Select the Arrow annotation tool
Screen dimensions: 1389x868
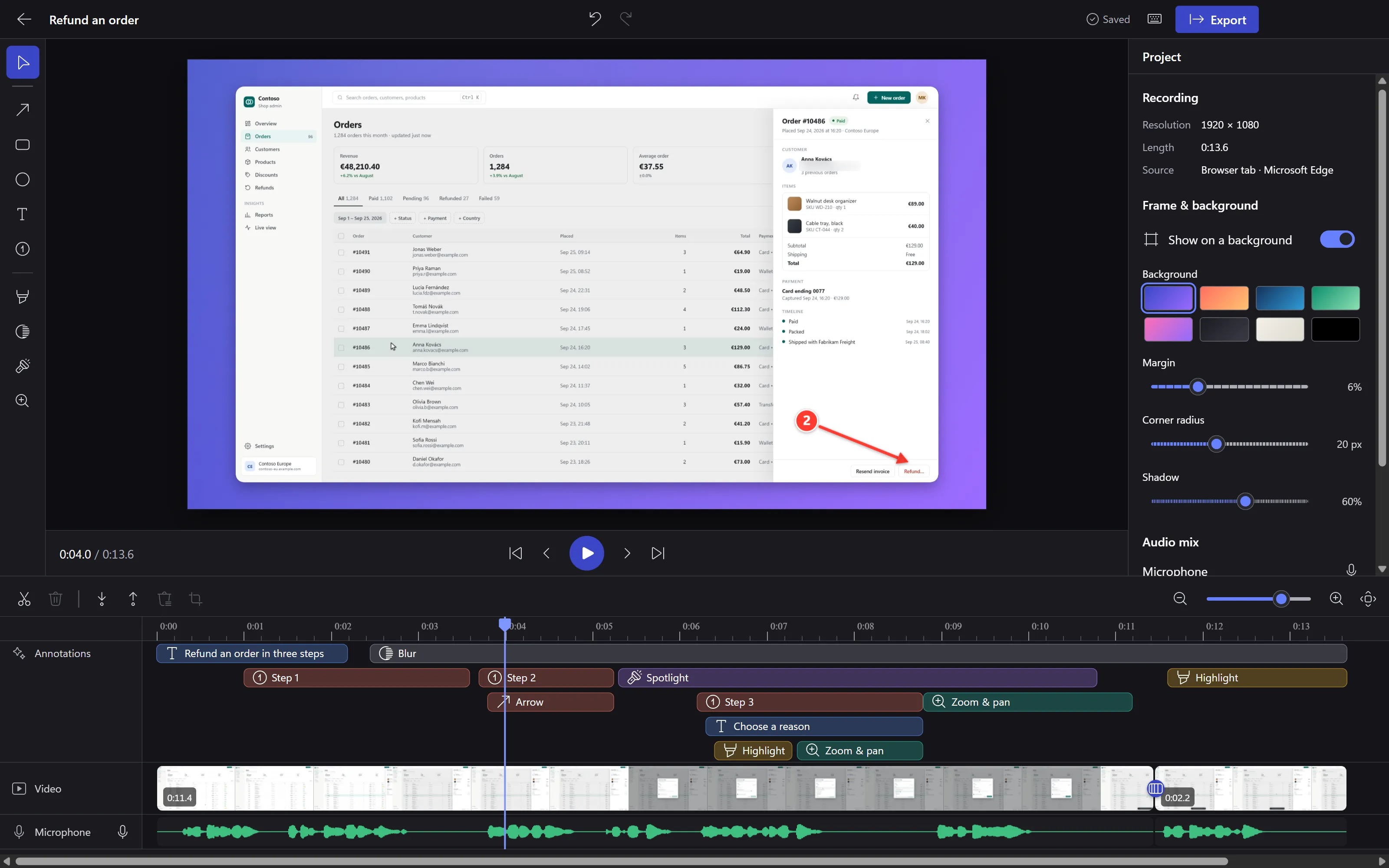coord(23,110)
